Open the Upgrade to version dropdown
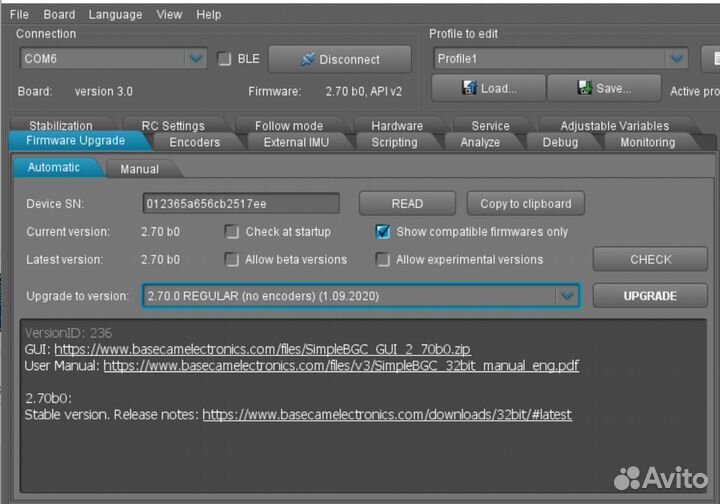 [567, 296]
